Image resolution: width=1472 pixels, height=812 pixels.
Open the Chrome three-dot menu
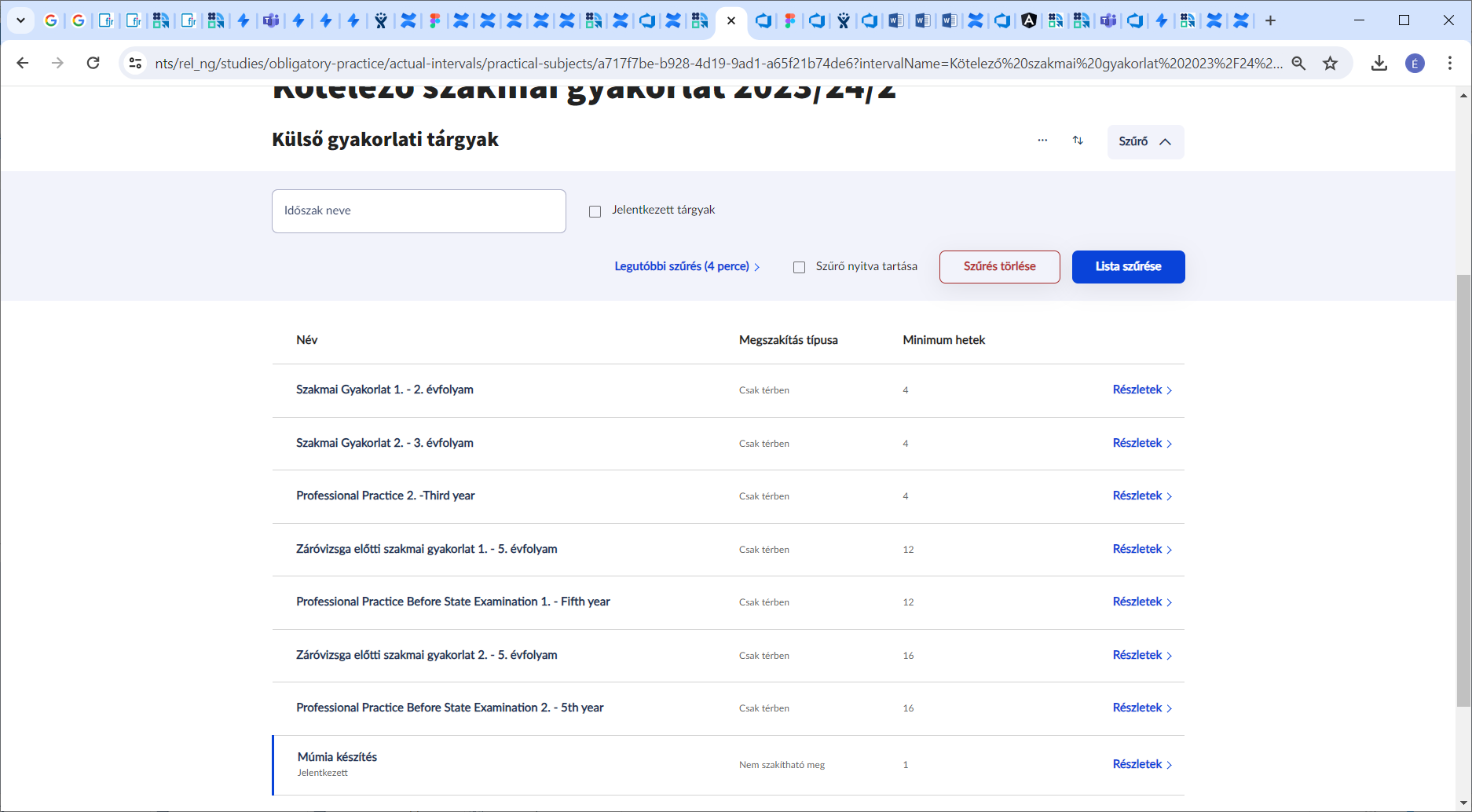click(1449, 63)
